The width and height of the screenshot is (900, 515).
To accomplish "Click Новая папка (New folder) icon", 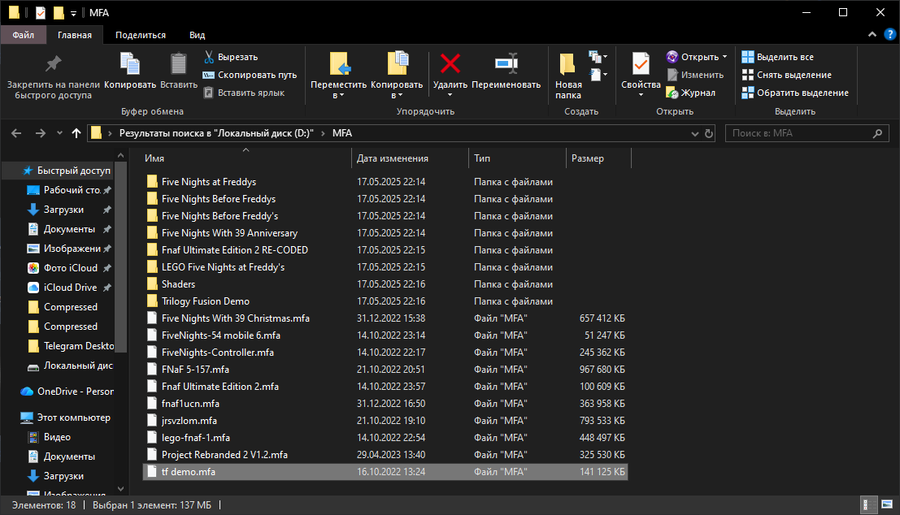I will coord(568,64).
